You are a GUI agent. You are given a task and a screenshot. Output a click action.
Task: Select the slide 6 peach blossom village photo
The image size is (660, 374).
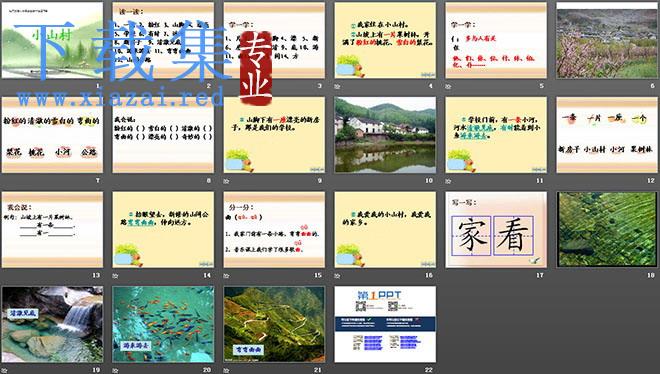607,40
